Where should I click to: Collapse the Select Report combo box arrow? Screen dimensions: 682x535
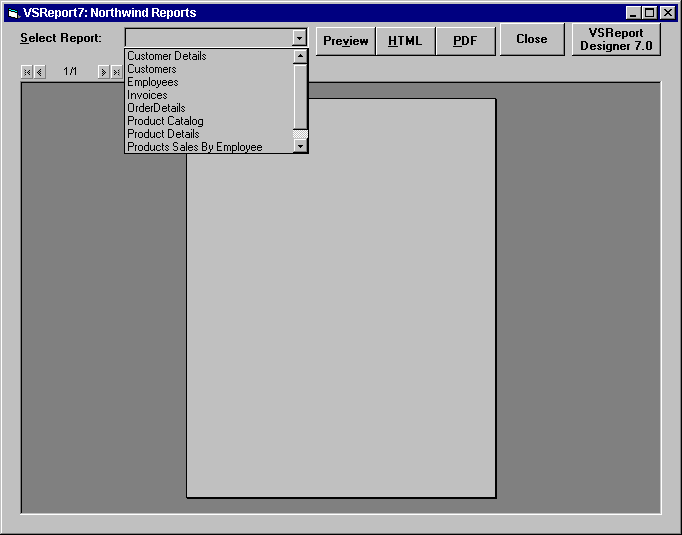299,38
